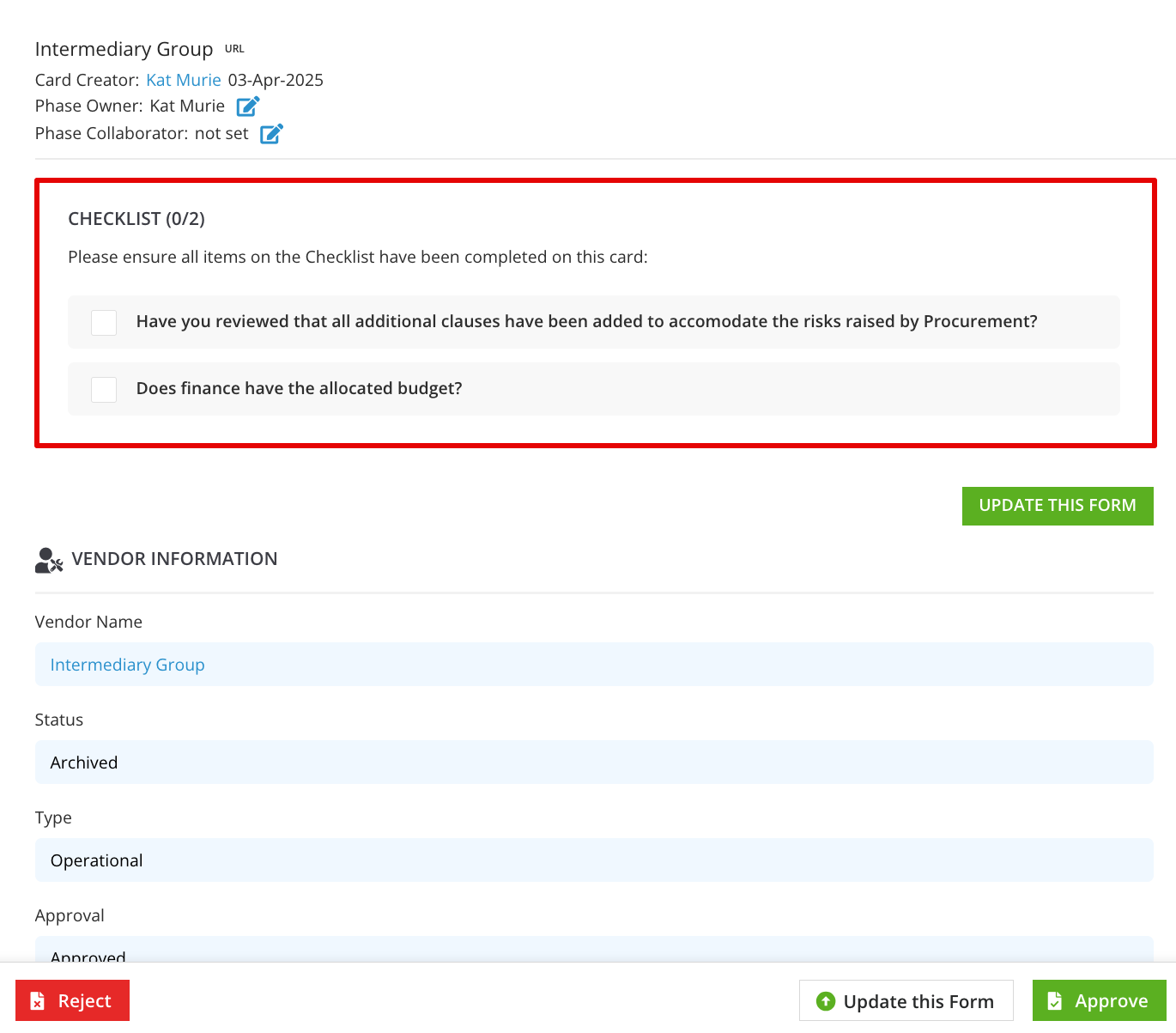
Task: Click the upload arrow icon on Update this Form
Action: pyautogui.click(x=826, y=1001)
